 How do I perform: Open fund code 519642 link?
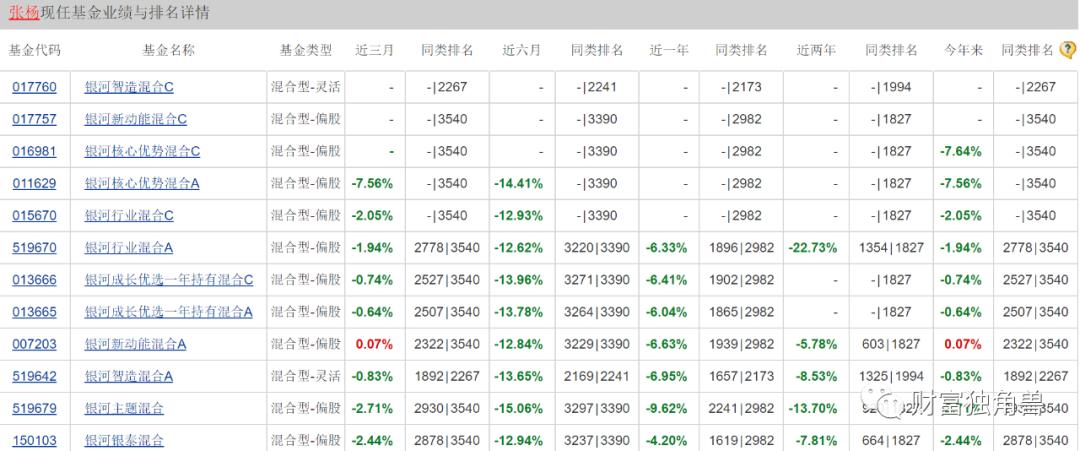[x=34, y=377]
